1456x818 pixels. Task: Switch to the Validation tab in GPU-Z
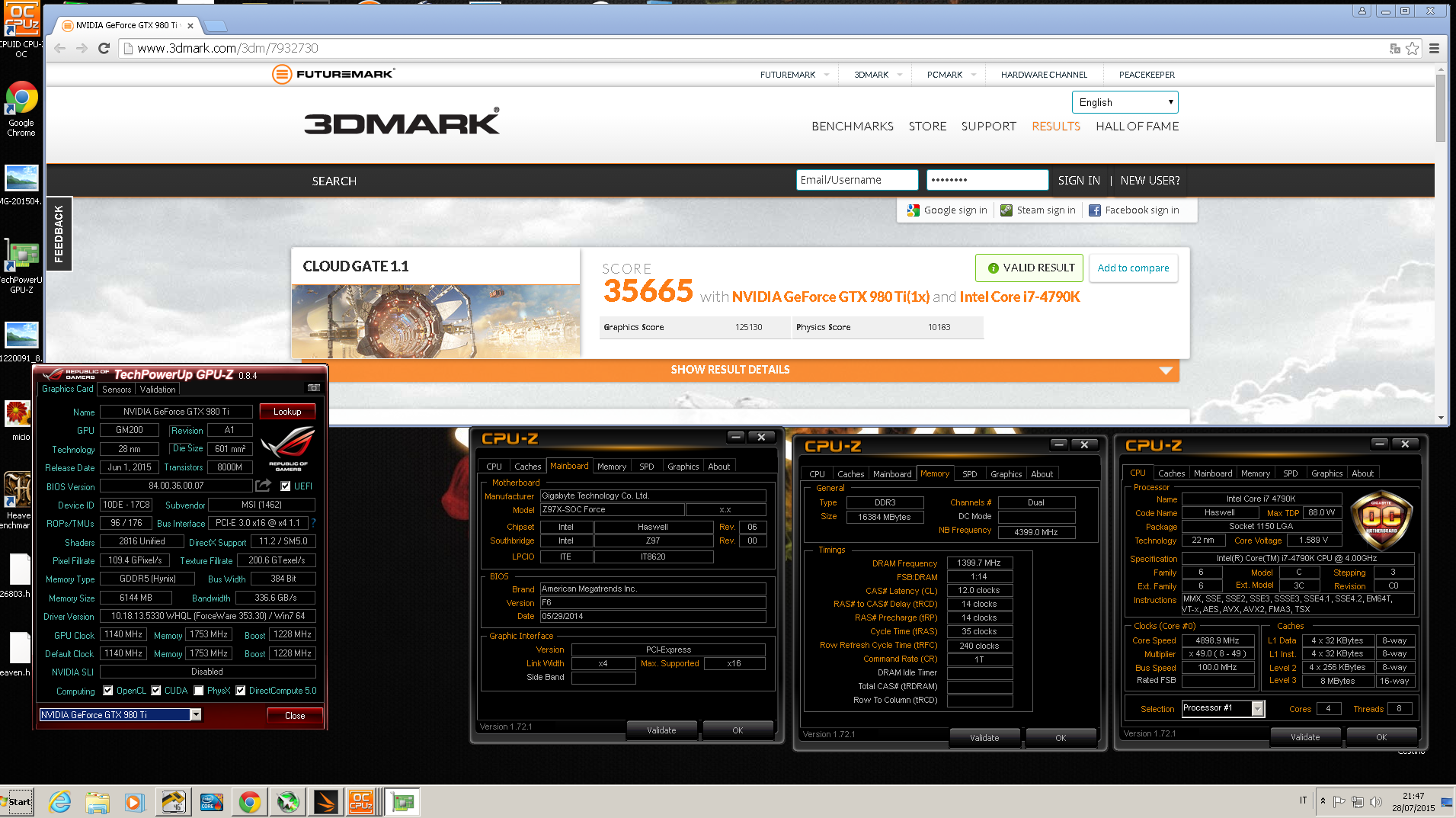158,389
